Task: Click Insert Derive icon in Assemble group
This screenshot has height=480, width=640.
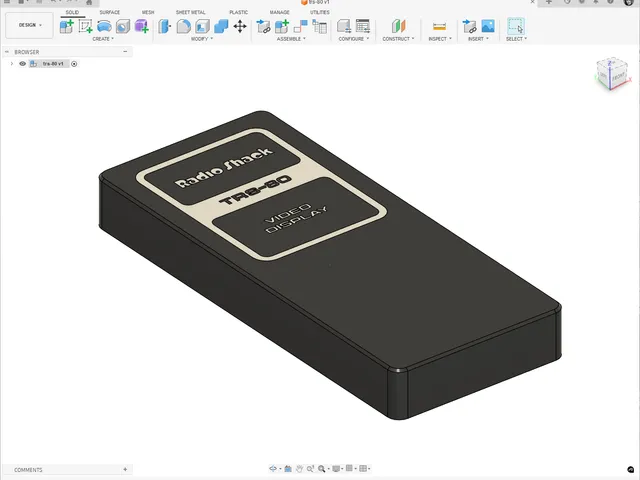Action: click(263, 27)
